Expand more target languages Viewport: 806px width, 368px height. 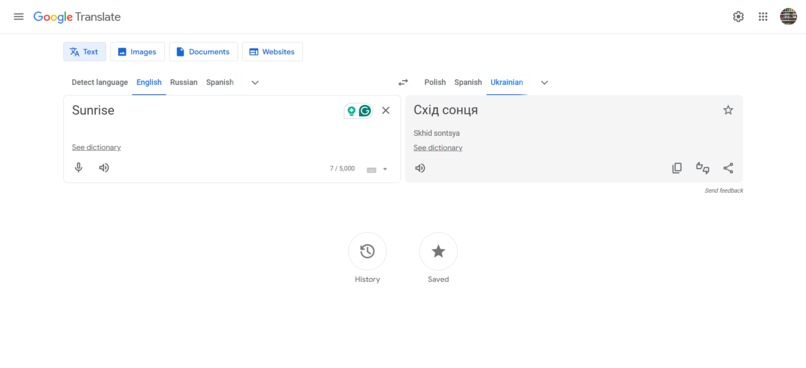pyautogui.click(x=544, y=83)
